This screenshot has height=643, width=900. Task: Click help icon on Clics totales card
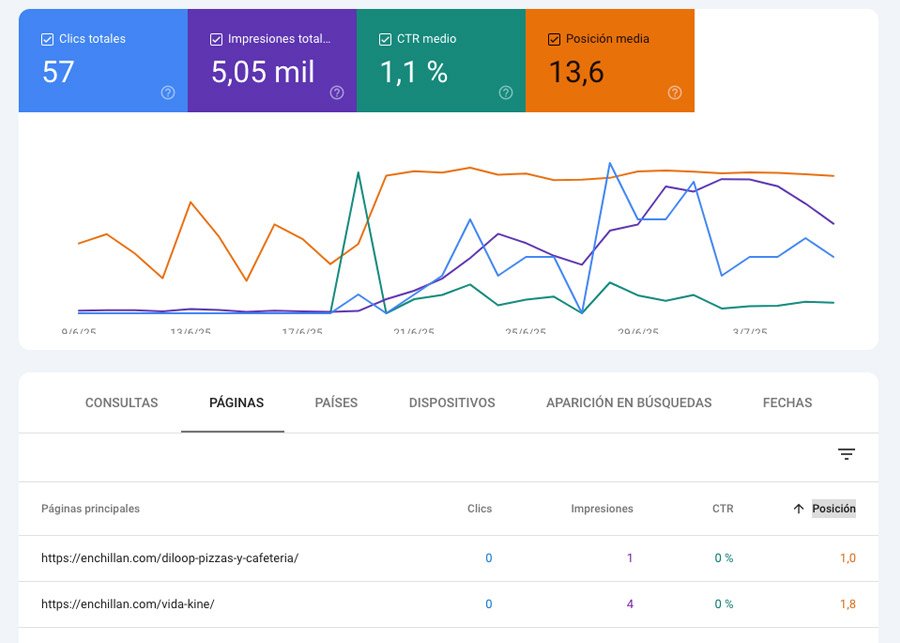(168, 93)
